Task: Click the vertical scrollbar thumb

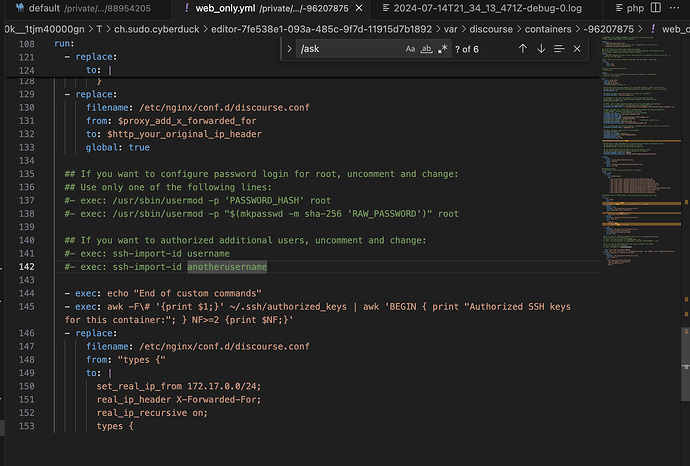Action: click(686, 363)
